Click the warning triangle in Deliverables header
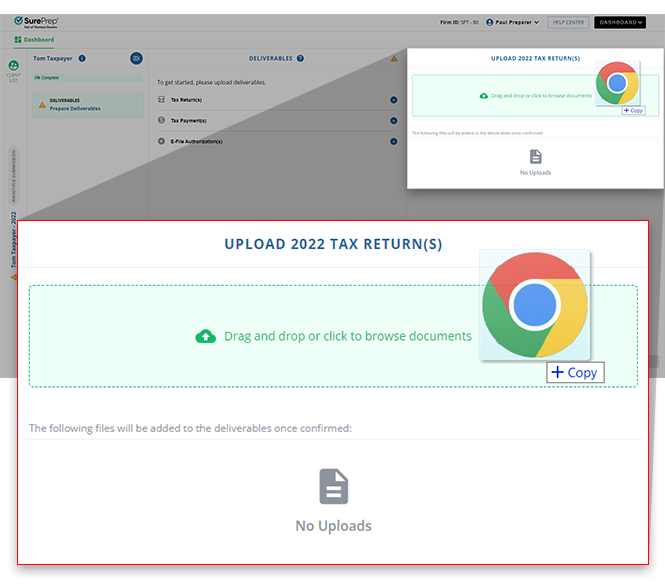The height and width of the screenshot is (587, 665). click(394, 59)
